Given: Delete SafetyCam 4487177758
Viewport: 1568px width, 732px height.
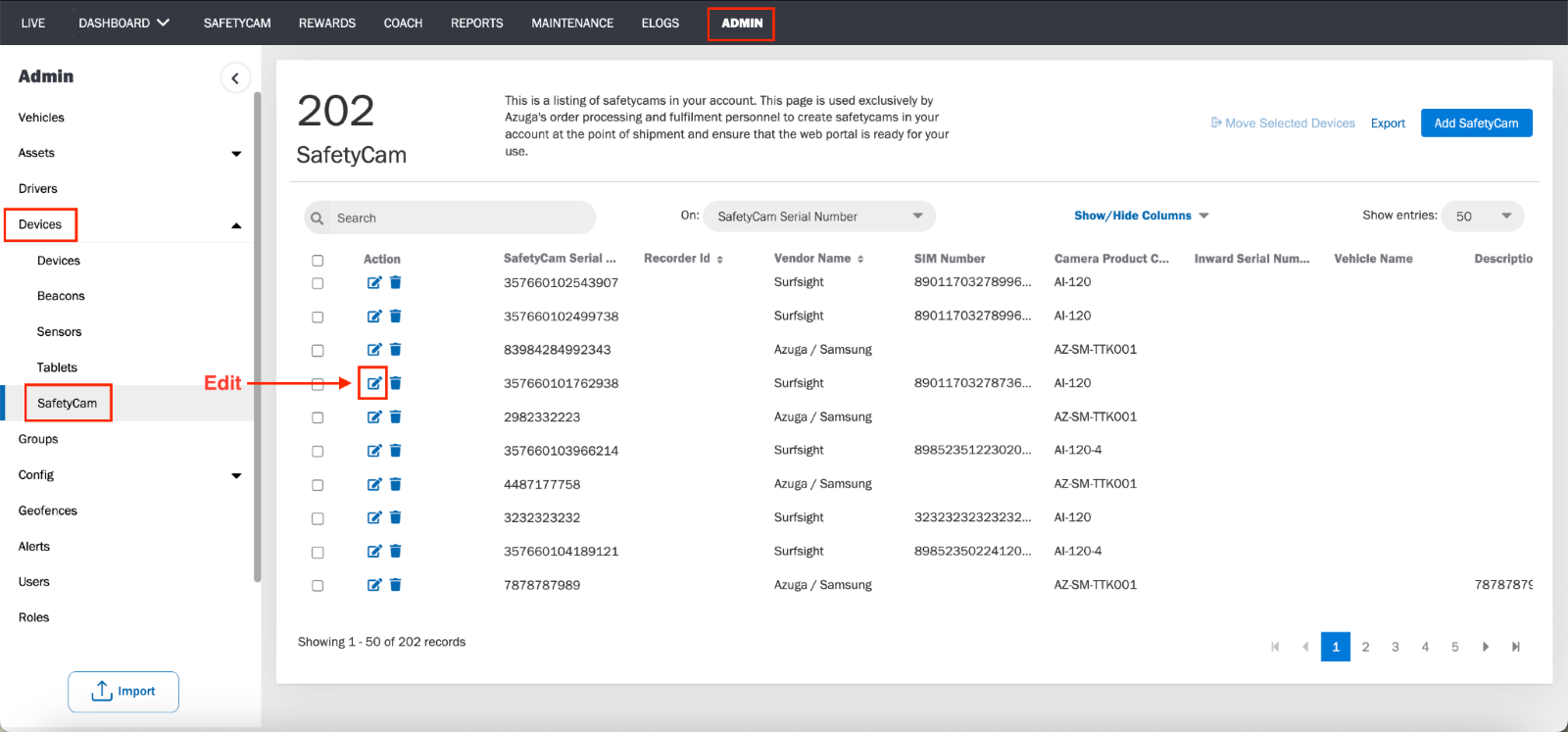Looking at the screenshot, I should tap(396, 484).
